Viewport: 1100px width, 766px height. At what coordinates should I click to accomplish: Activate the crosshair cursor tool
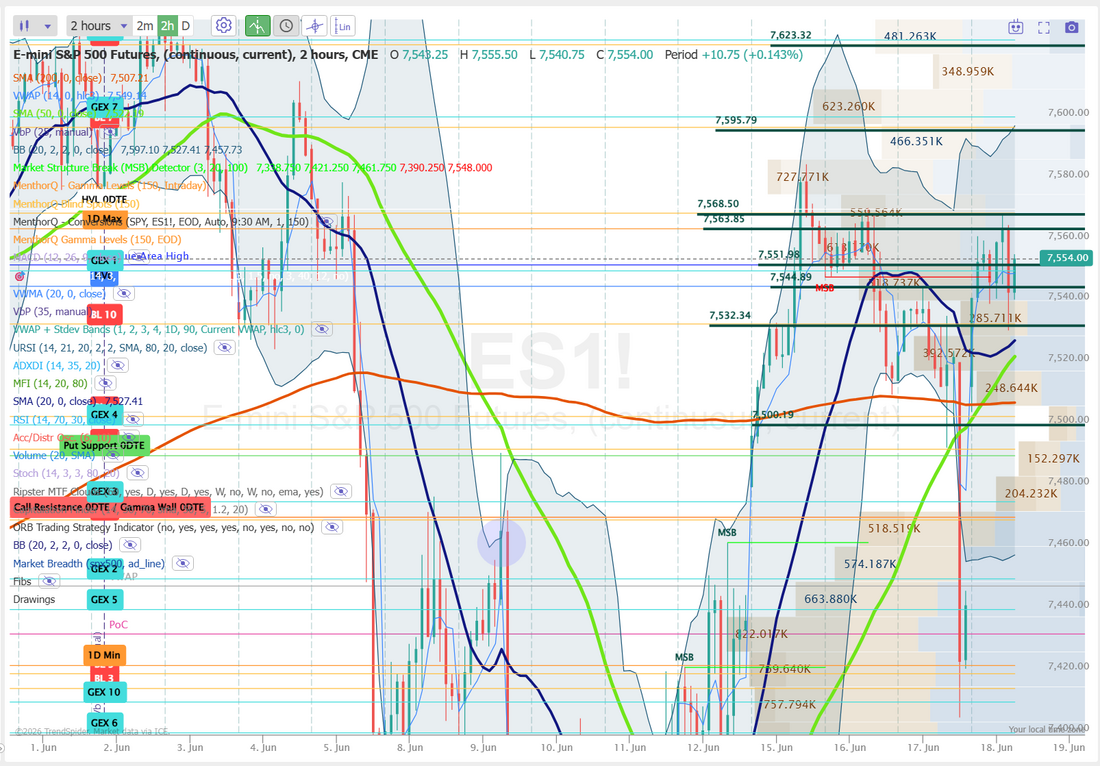(315, 26)
